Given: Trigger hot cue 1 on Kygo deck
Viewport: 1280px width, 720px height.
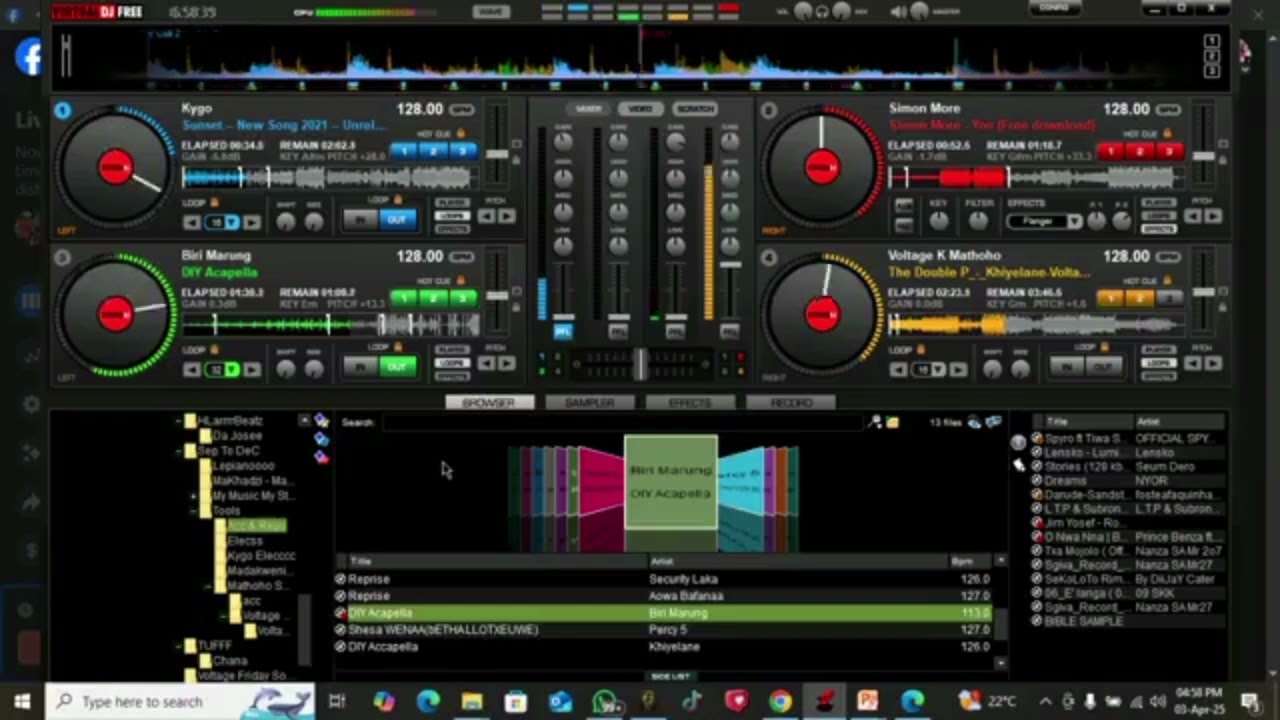Looking at the screenshot, I should [x=403, y=150].
